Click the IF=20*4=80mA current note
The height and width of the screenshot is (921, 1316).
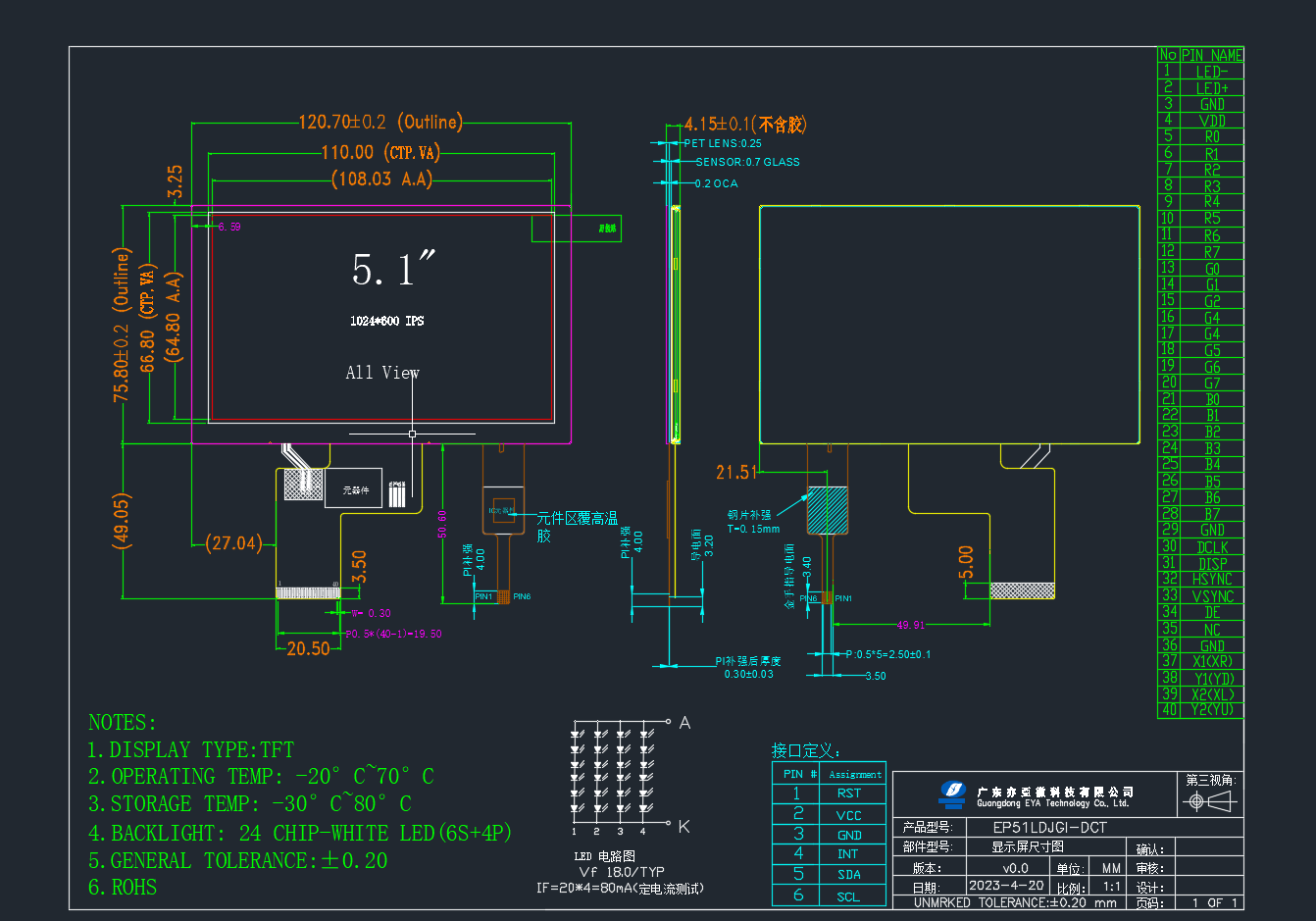pyautogui.click(x=620, y=889)
